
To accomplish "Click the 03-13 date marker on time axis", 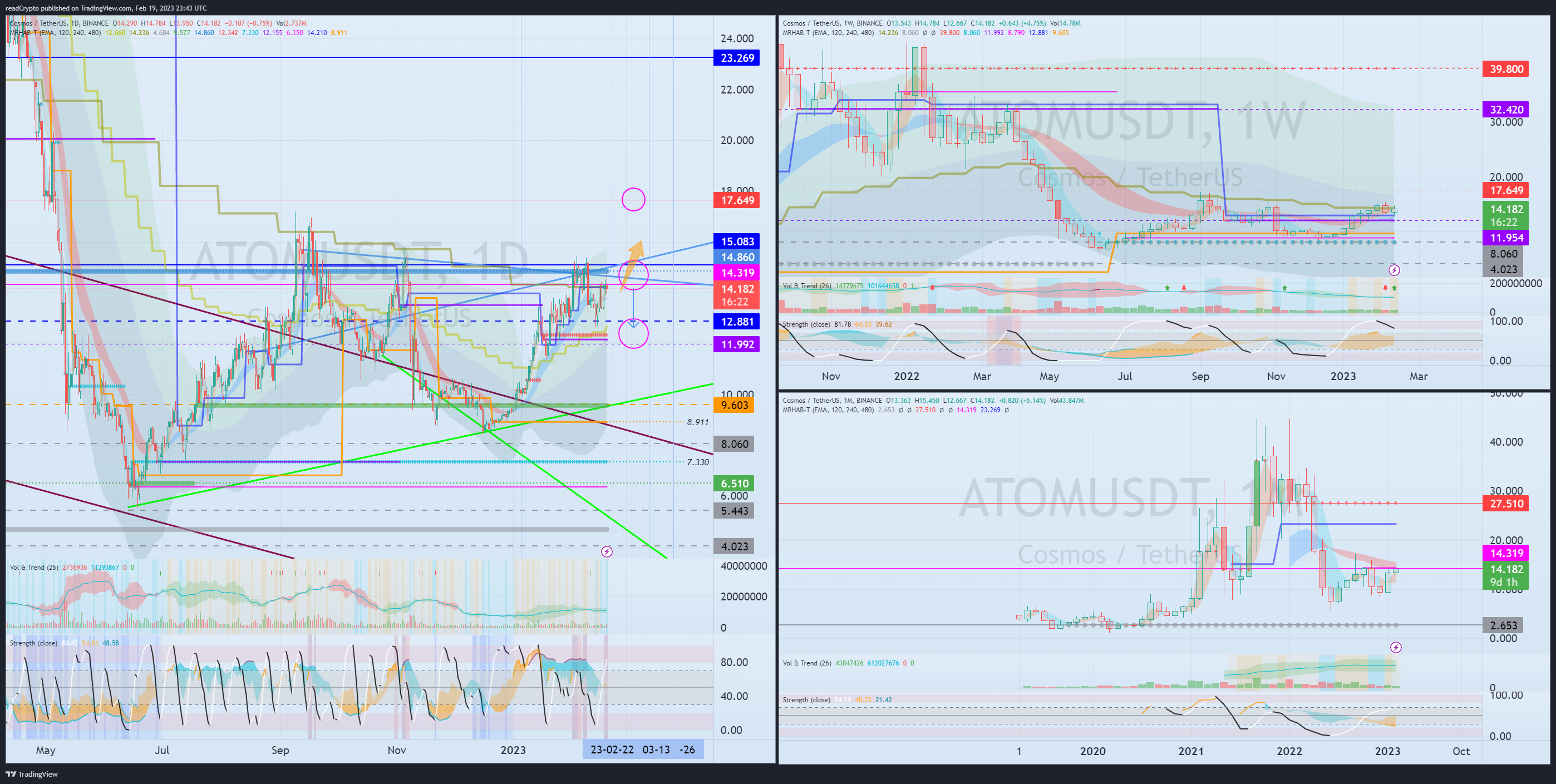I will 656,750.
